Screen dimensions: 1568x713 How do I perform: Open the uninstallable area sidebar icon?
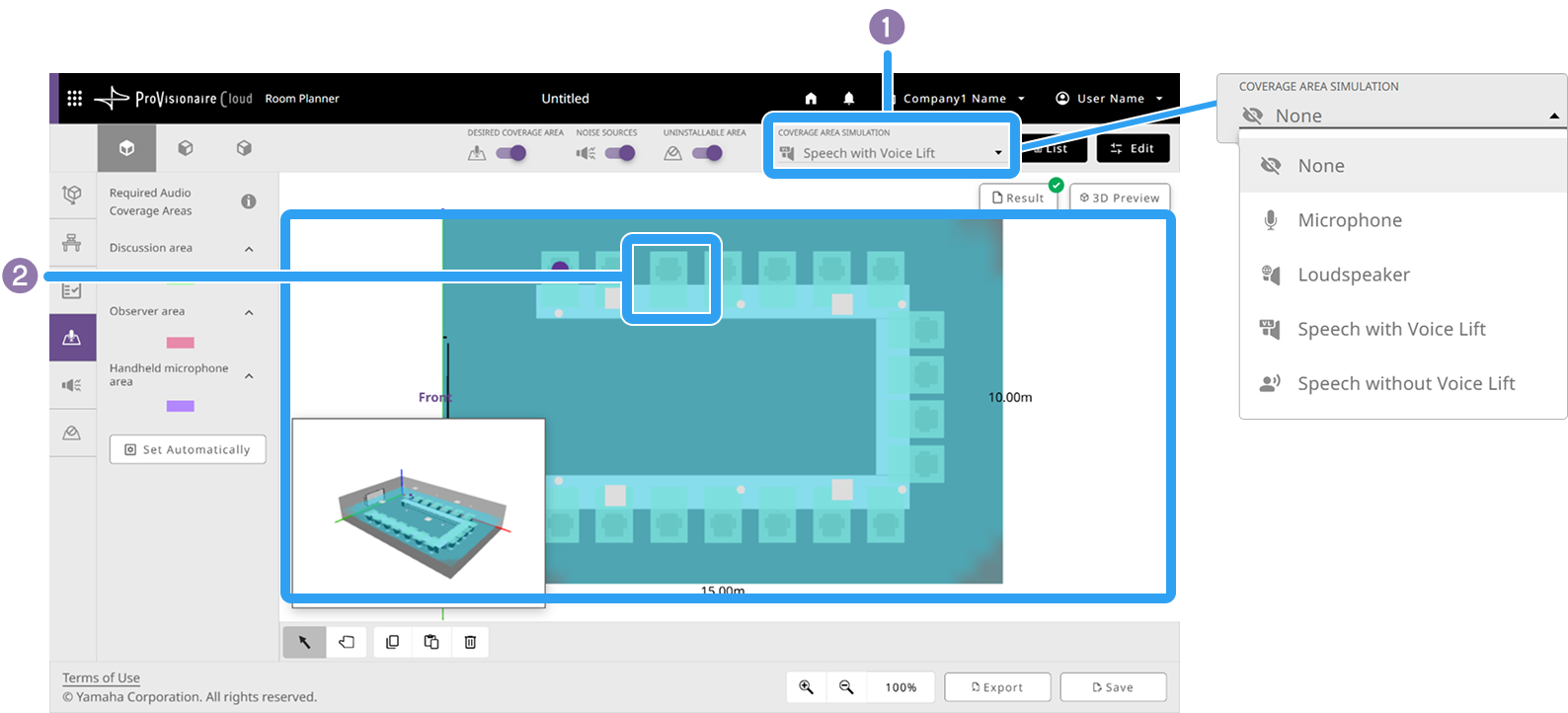coord(72,433)
